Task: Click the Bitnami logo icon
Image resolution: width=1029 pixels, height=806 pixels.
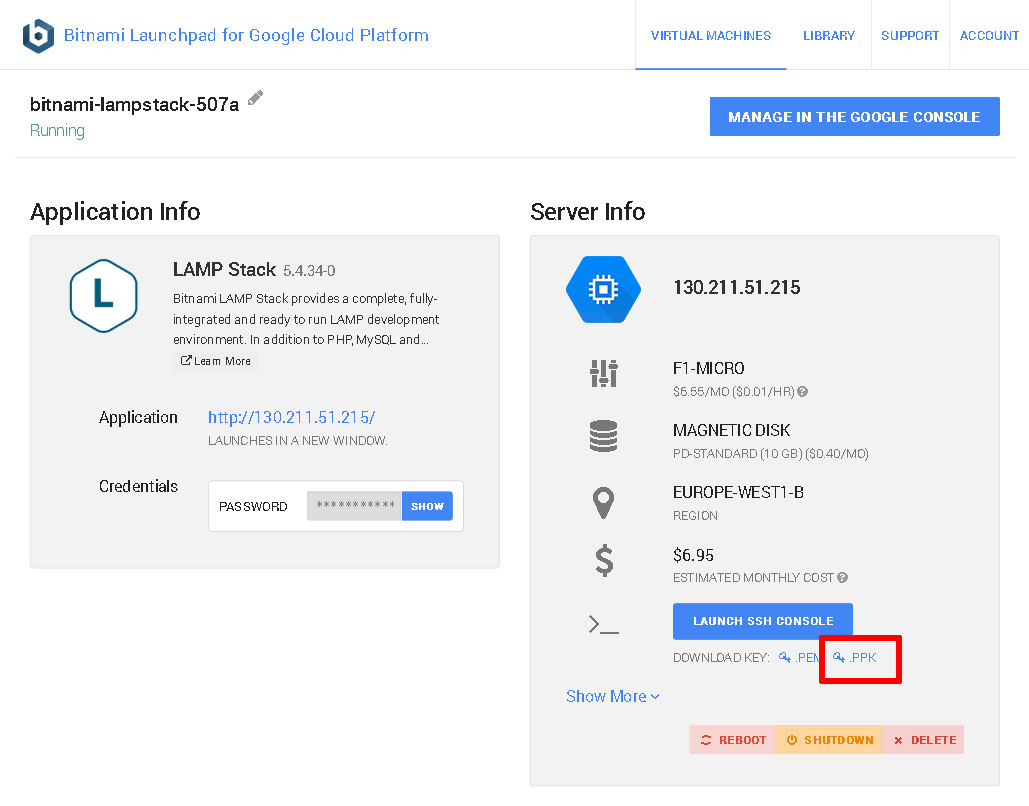Action: pos(38,35)
